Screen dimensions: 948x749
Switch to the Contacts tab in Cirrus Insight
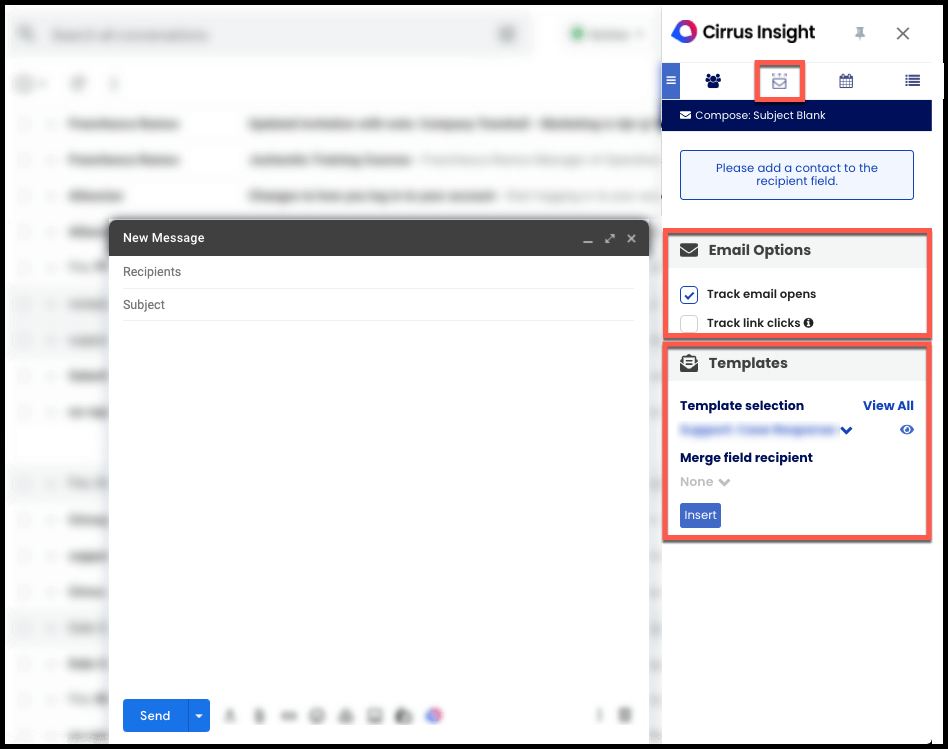712,81
